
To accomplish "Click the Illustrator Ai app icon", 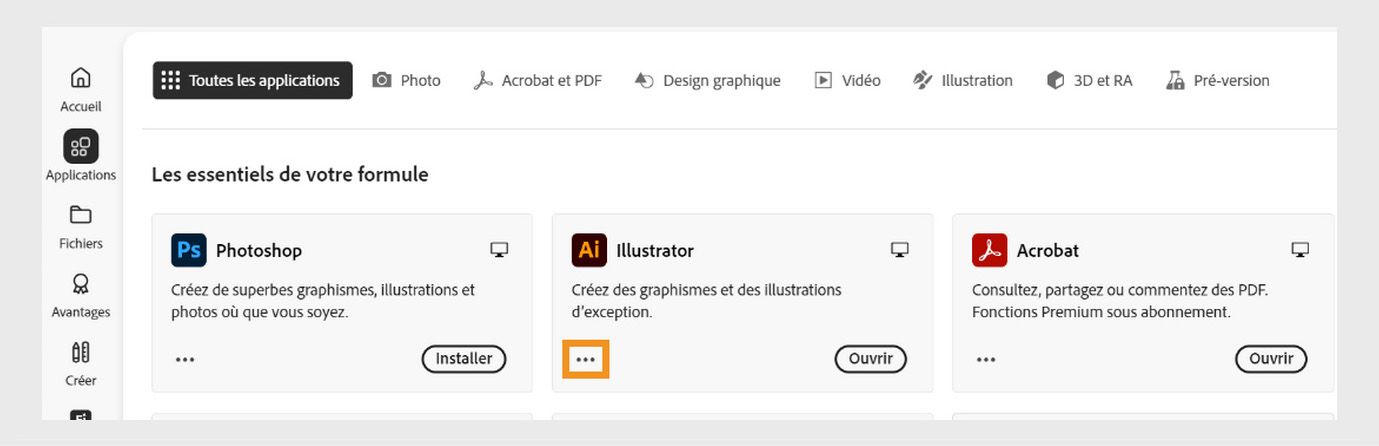I will [589, 250].
